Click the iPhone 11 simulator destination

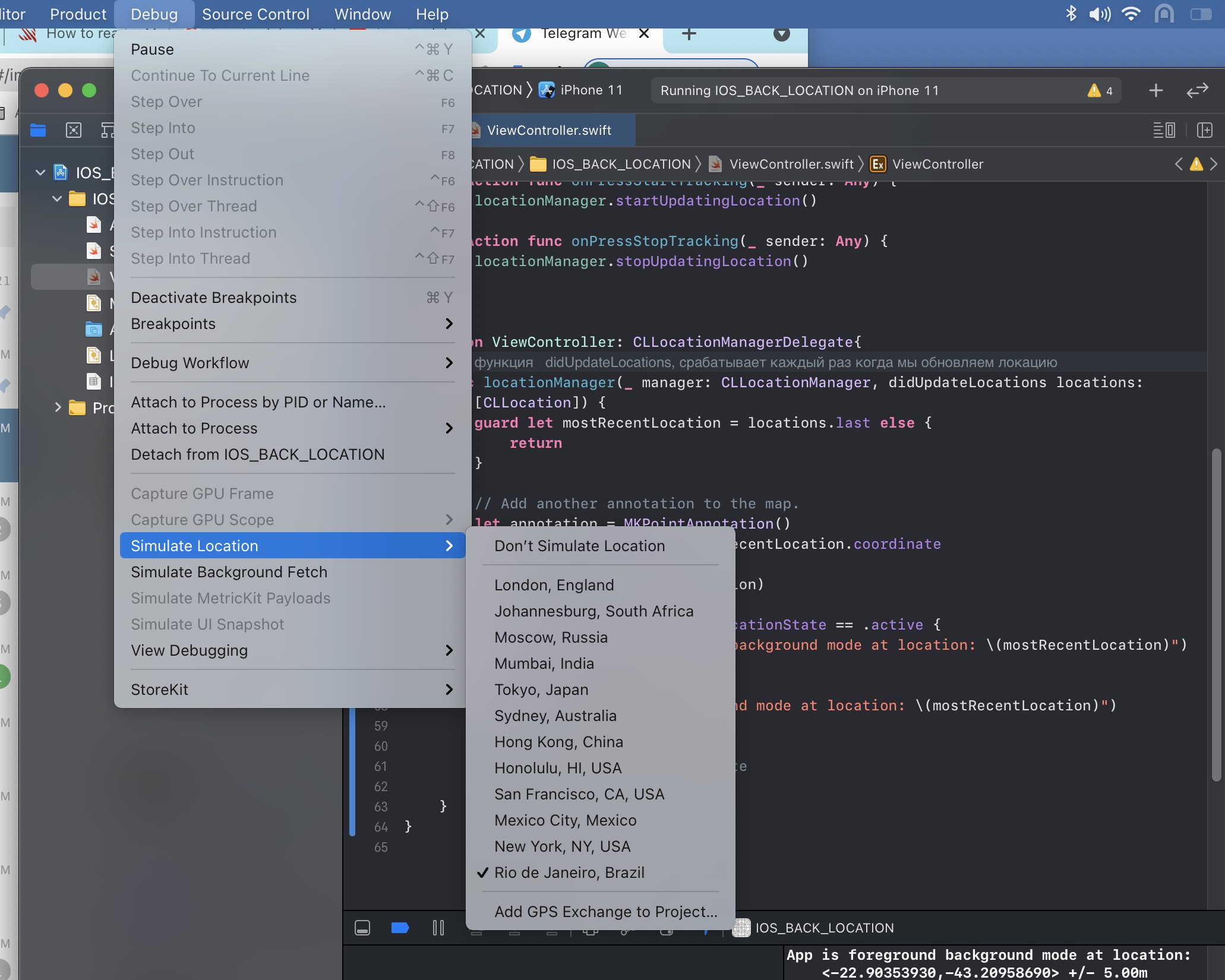point(581,90)
